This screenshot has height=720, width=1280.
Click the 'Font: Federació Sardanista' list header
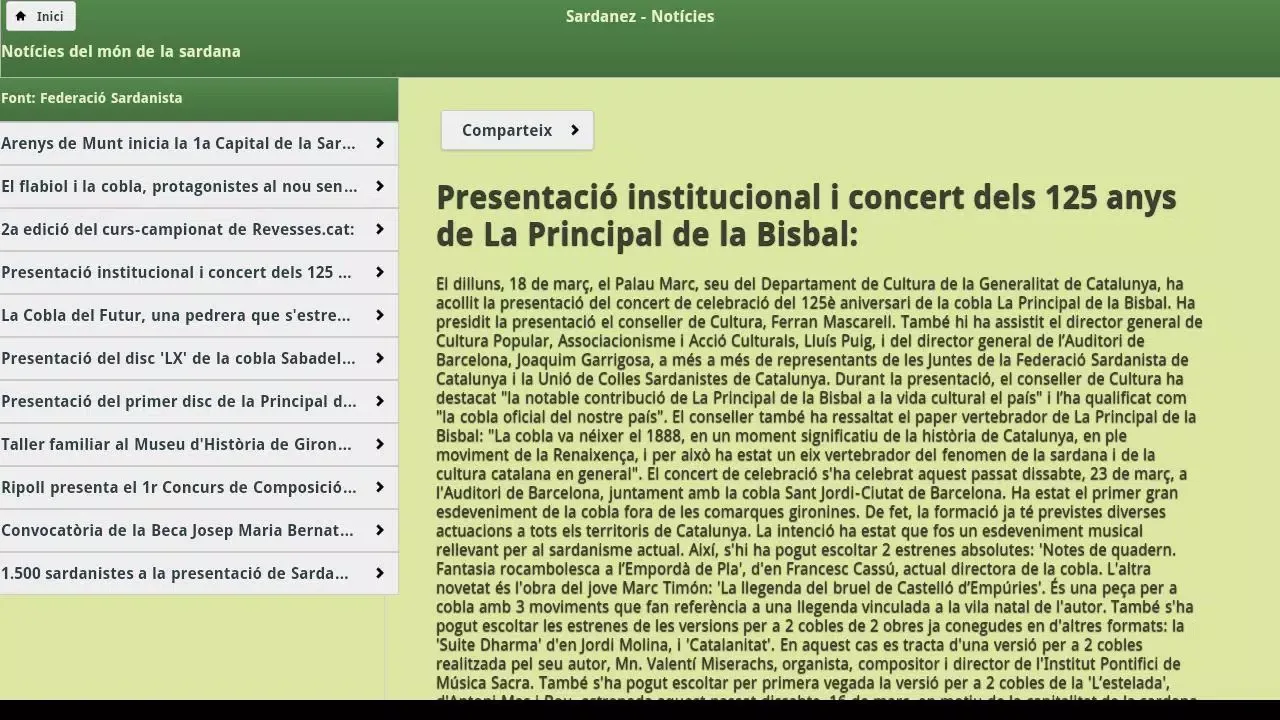[199, 99]
